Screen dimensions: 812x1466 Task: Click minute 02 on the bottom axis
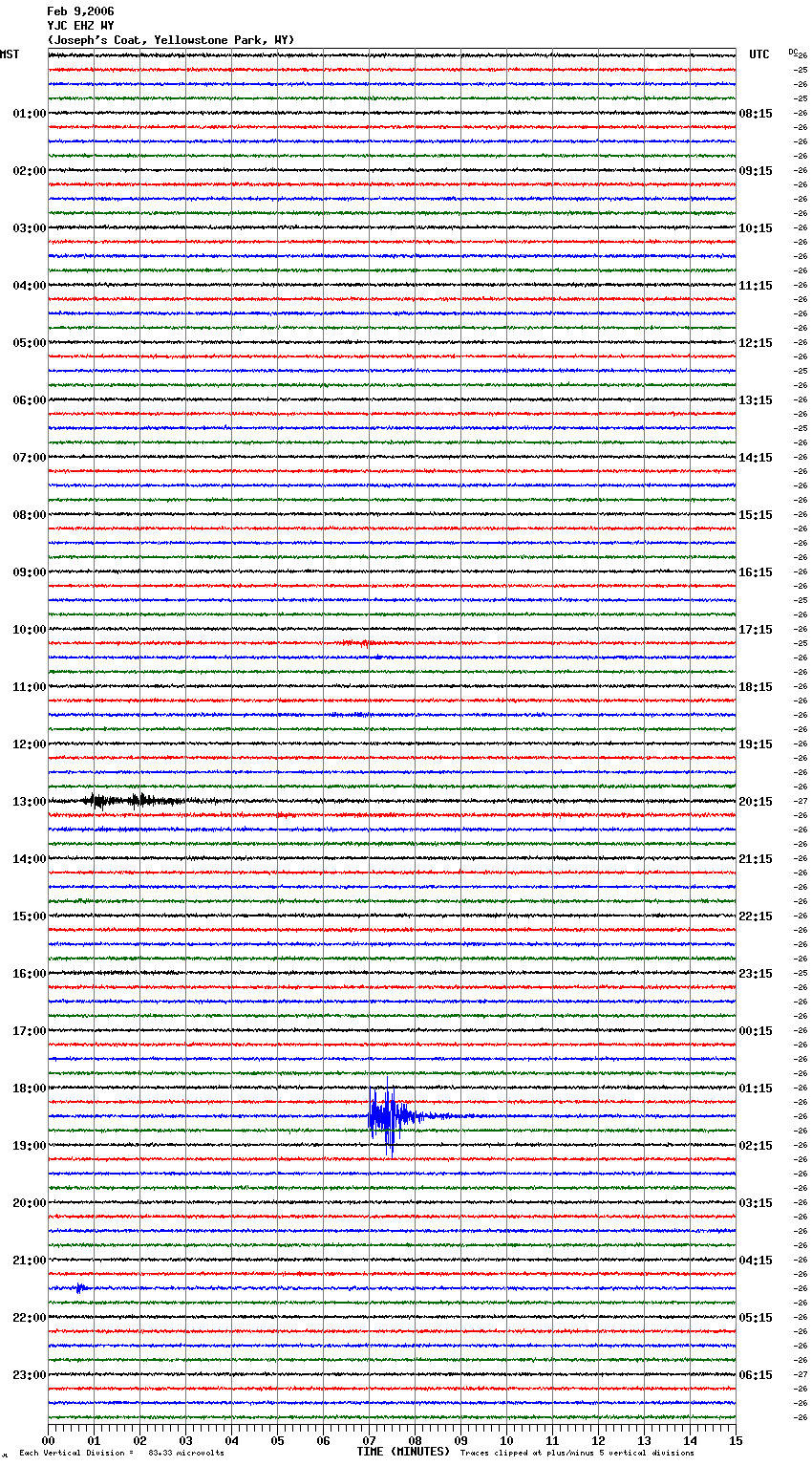click(139, 1440)
